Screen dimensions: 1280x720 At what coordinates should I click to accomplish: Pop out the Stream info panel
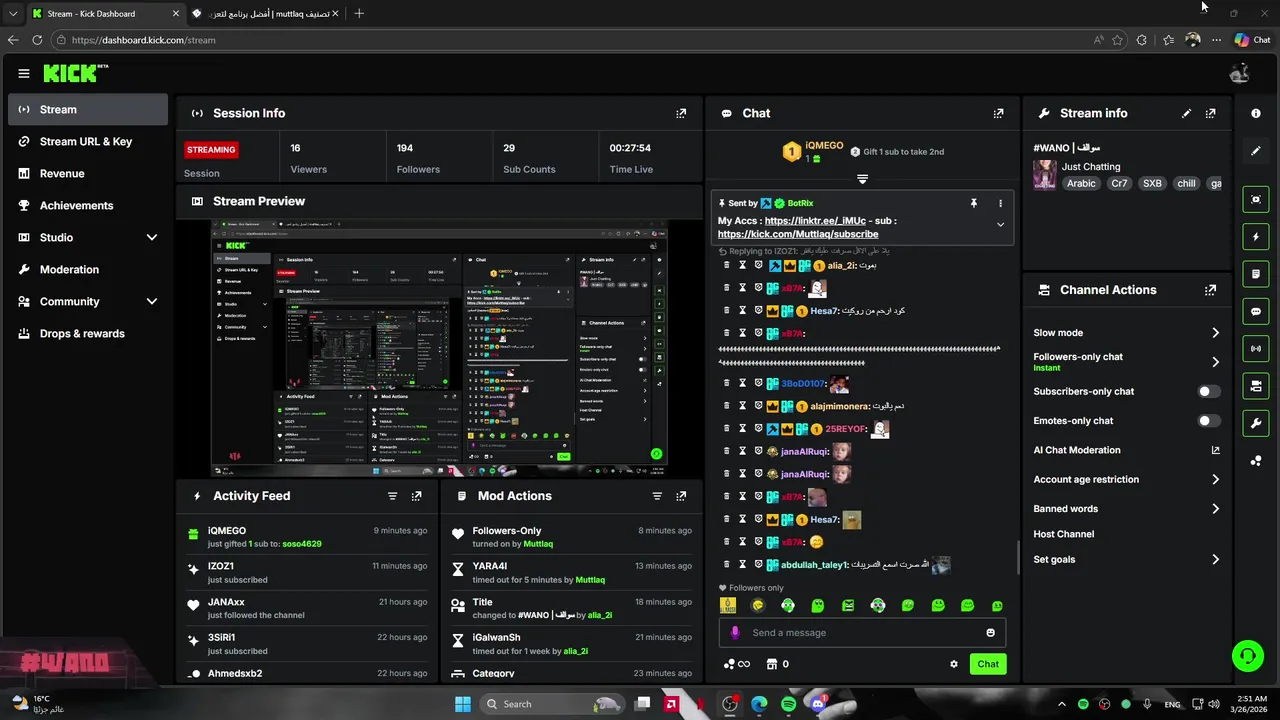pos(1210,113)
